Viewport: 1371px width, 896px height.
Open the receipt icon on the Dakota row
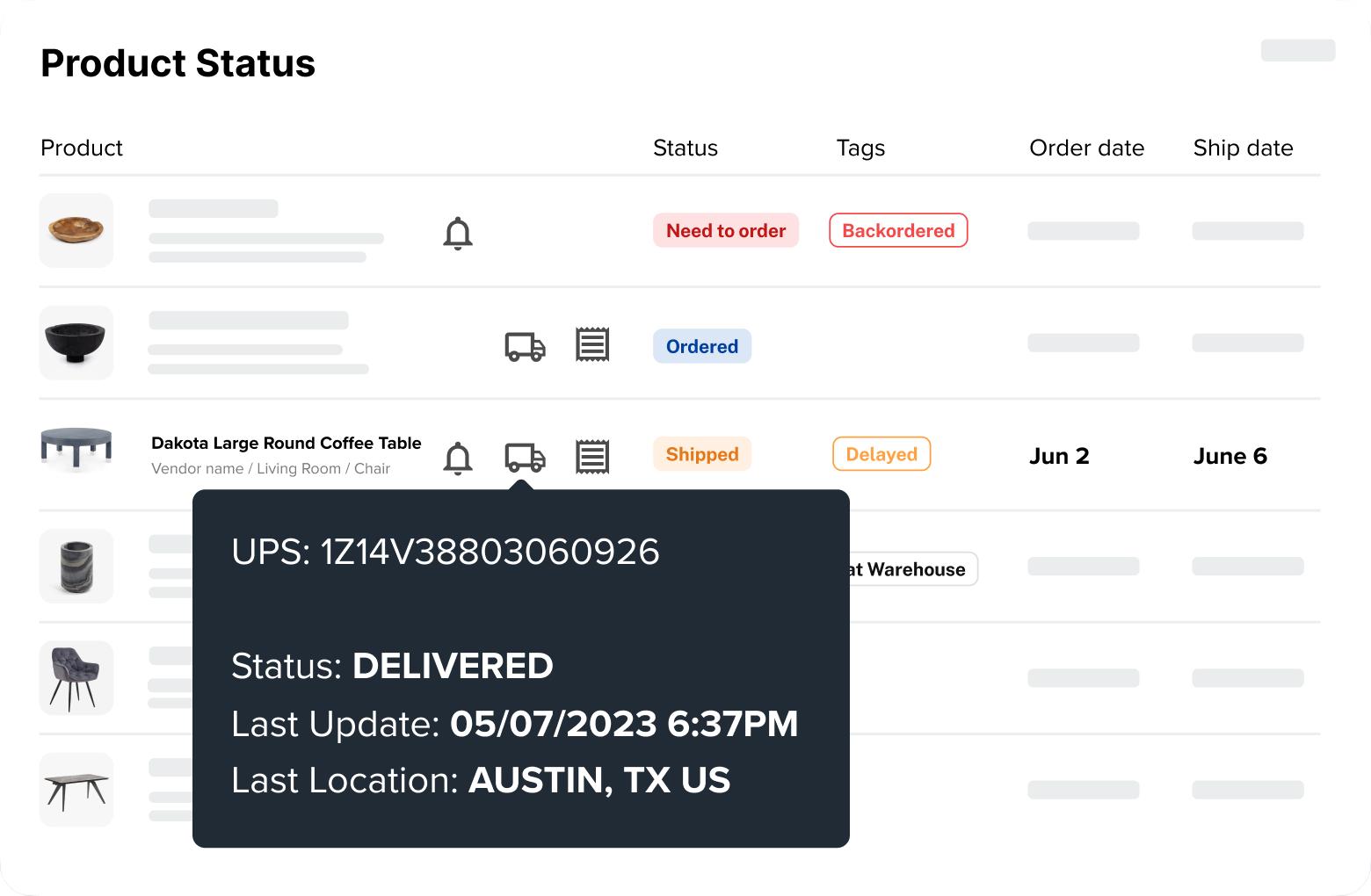coord(592,457)
